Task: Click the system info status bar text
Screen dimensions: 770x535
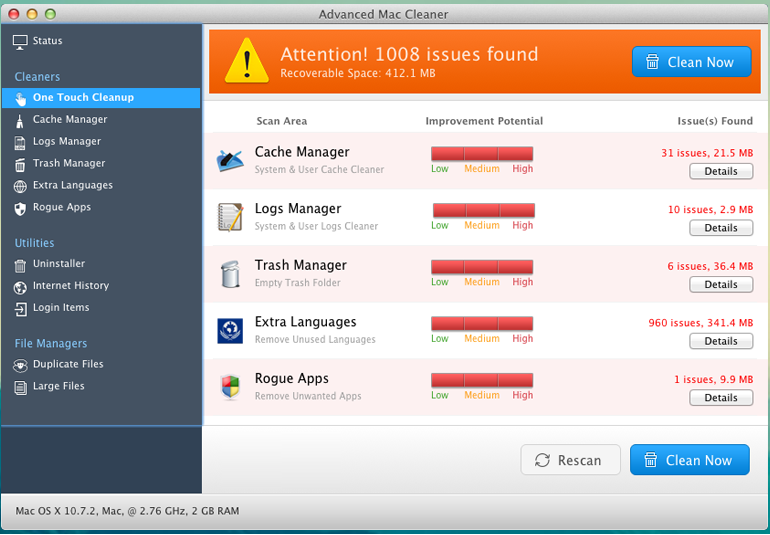Action: (127, 511)
